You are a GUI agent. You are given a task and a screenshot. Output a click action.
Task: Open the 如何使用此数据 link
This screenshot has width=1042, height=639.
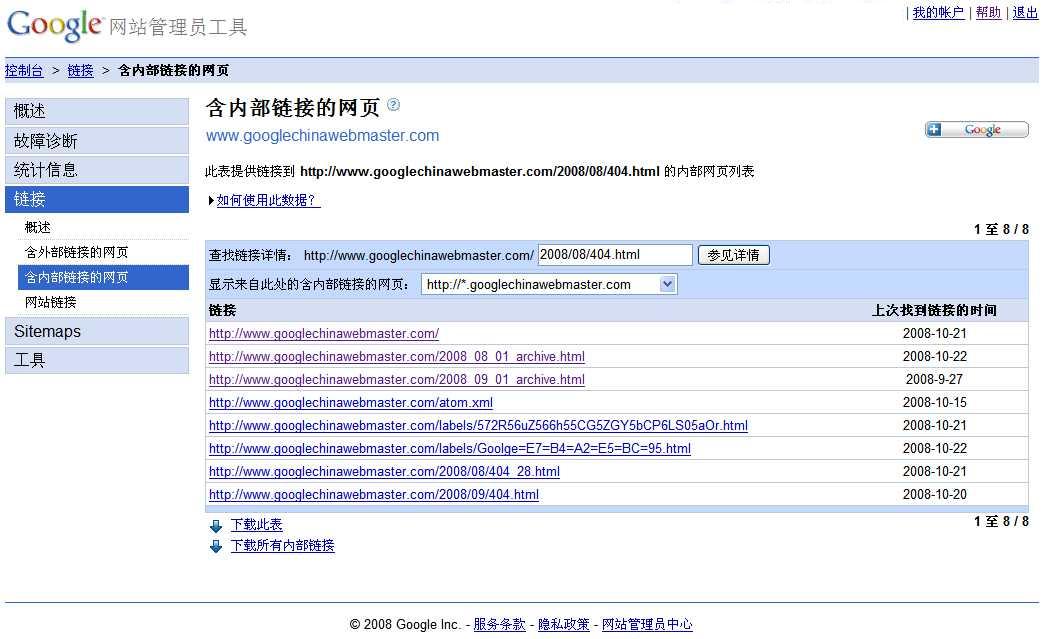[268, 201]
